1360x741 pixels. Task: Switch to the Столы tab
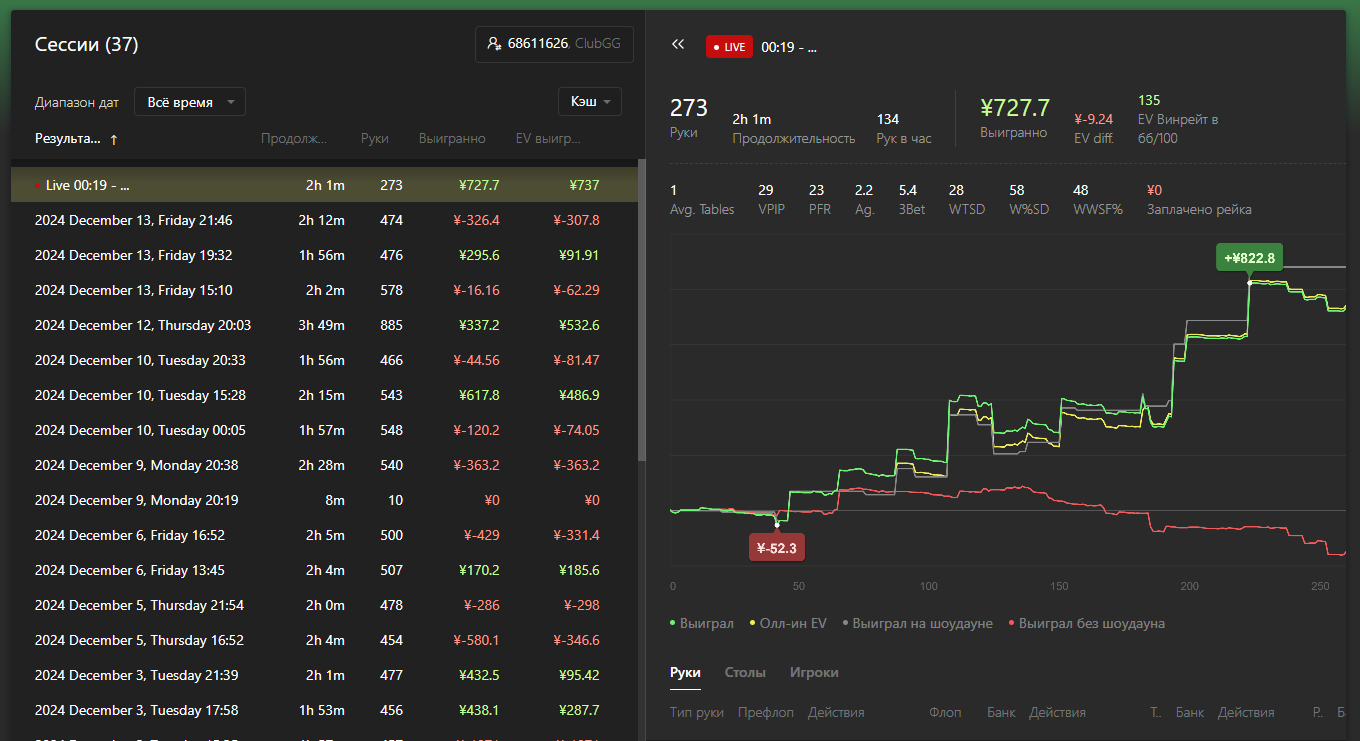click(745, 673)
